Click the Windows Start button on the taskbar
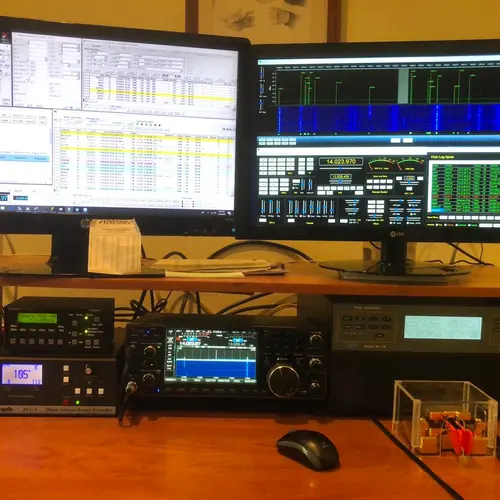This screenshot has width=500, height=500. coord(3,208)
